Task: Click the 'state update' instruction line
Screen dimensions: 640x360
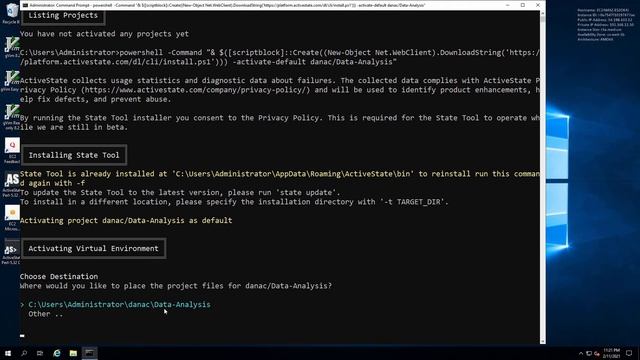Action: point(180,192)
